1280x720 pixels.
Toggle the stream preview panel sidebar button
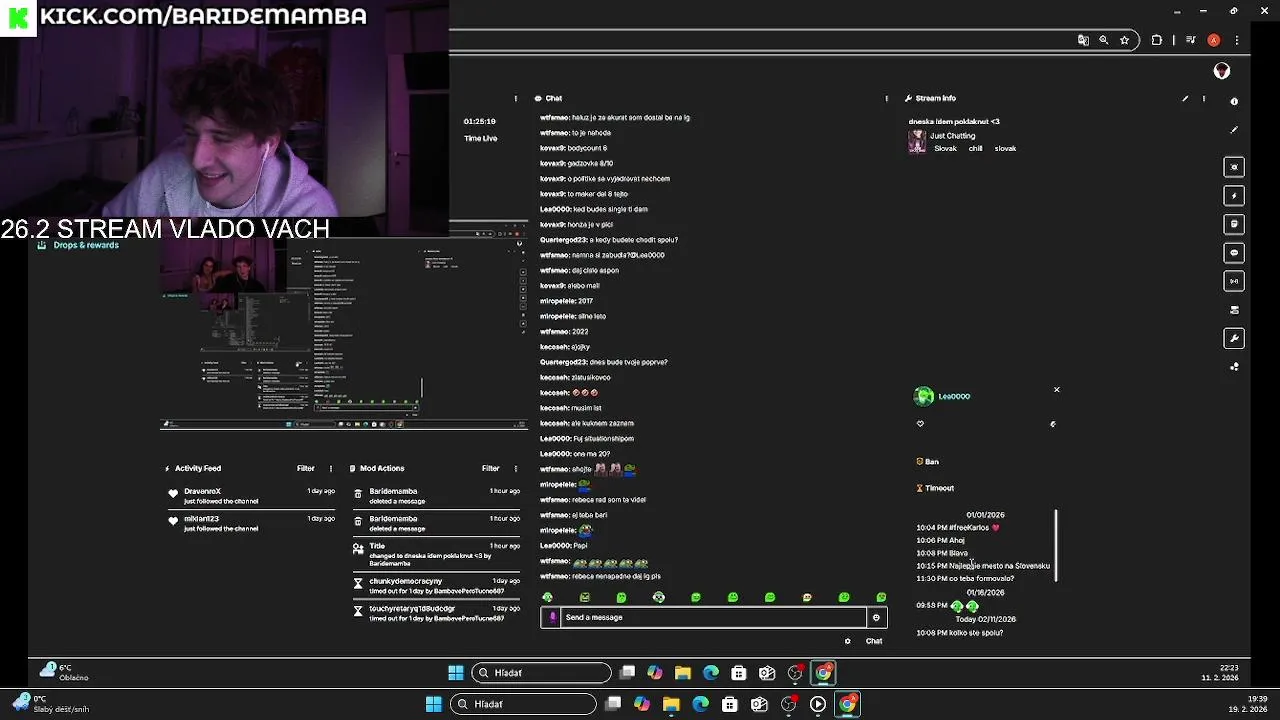pyautogui.click(x=1234, y=167)
